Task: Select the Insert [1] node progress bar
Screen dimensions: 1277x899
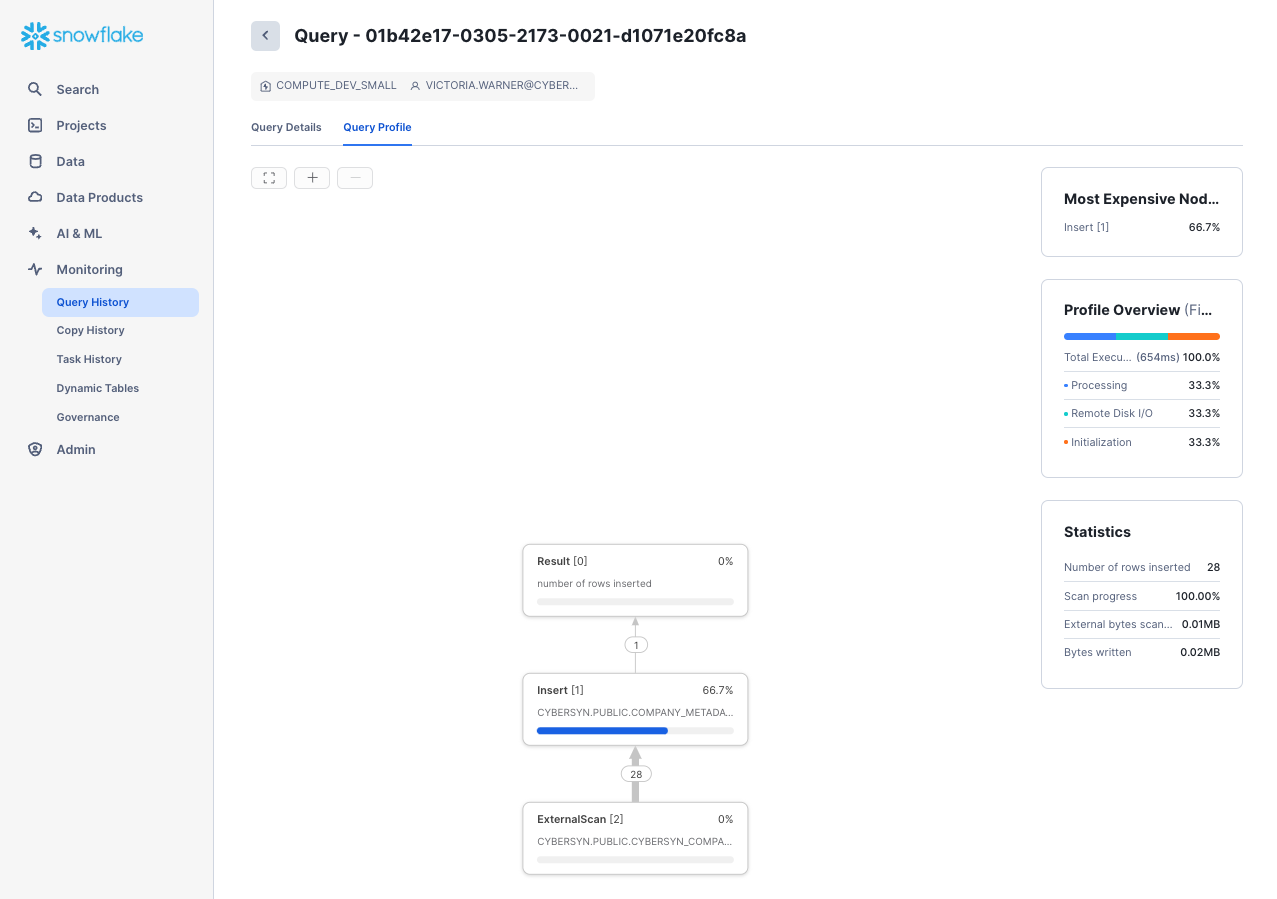Action: coord(634,731)
